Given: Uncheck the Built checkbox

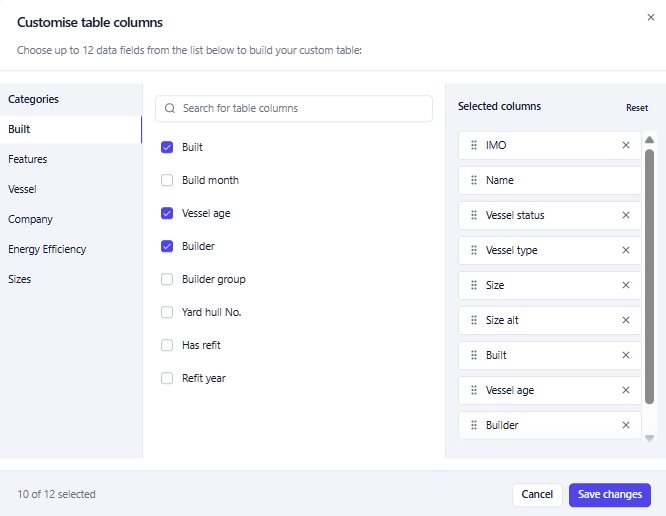Looking at the screenshot, I should tap(167, 147).
